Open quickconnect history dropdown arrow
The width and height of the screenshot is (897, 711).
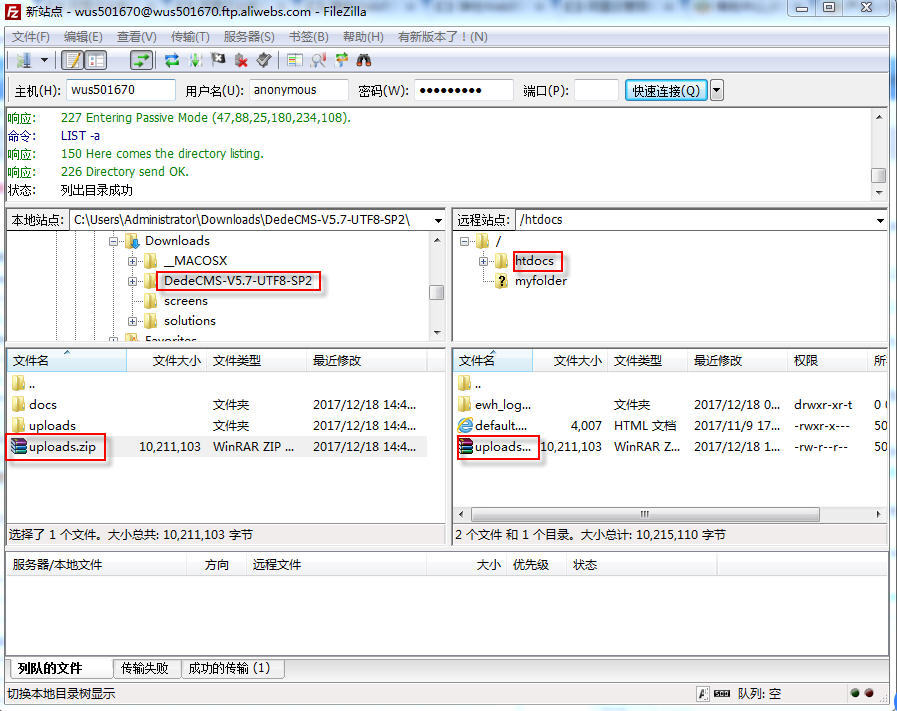click(716, 90)
